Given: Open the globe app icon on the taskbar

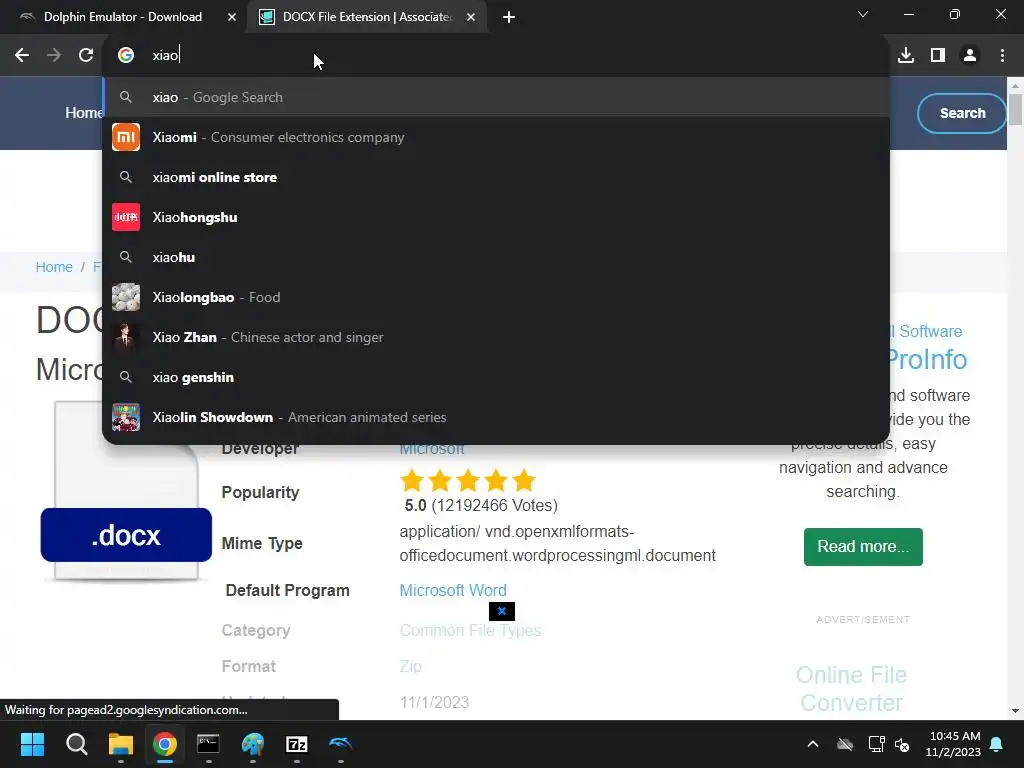Looking at the screenshot, I should [x=253, y=744].
